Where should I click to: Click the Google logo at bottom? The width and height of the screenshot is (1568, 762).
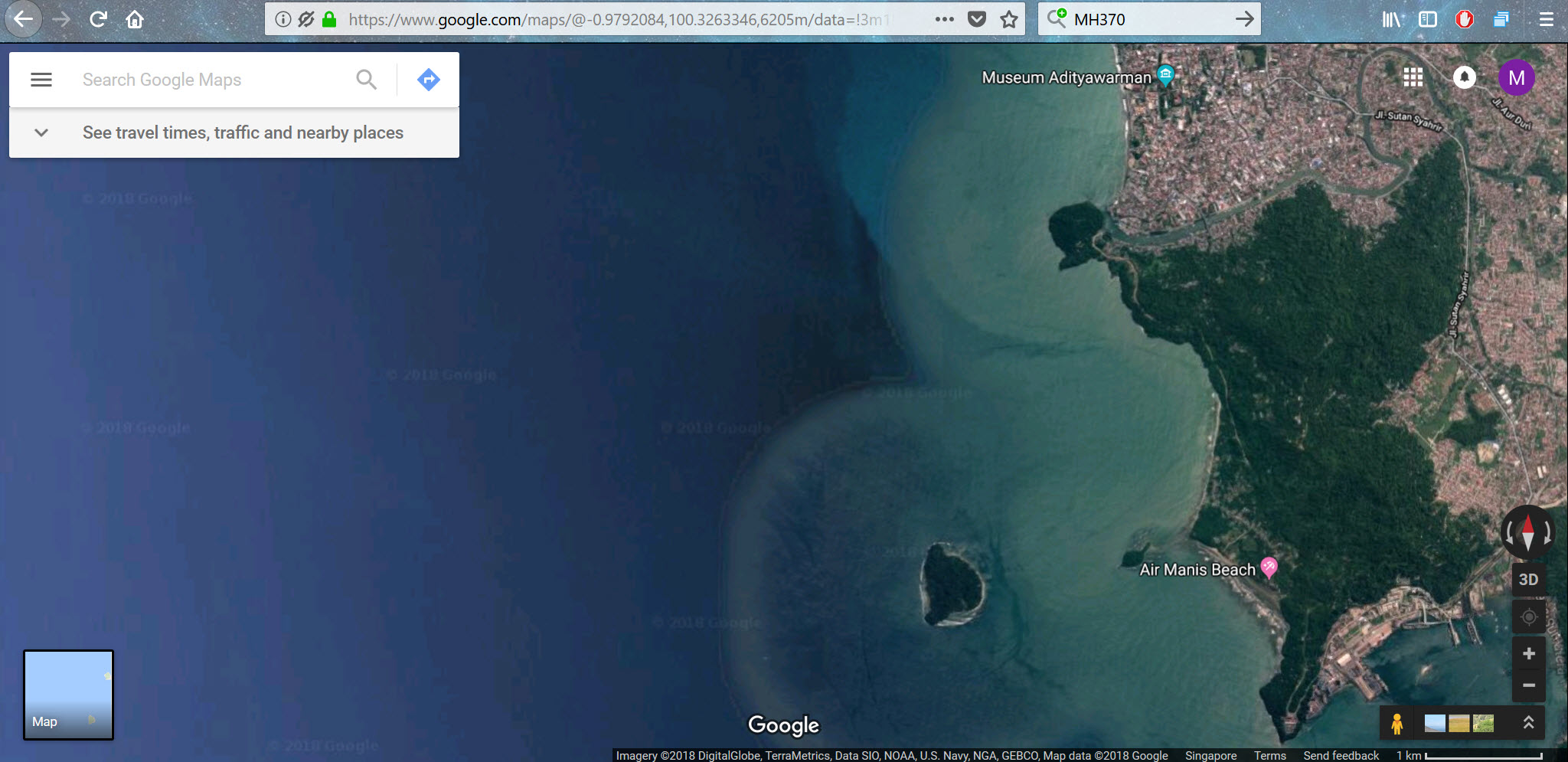point(783,725)
